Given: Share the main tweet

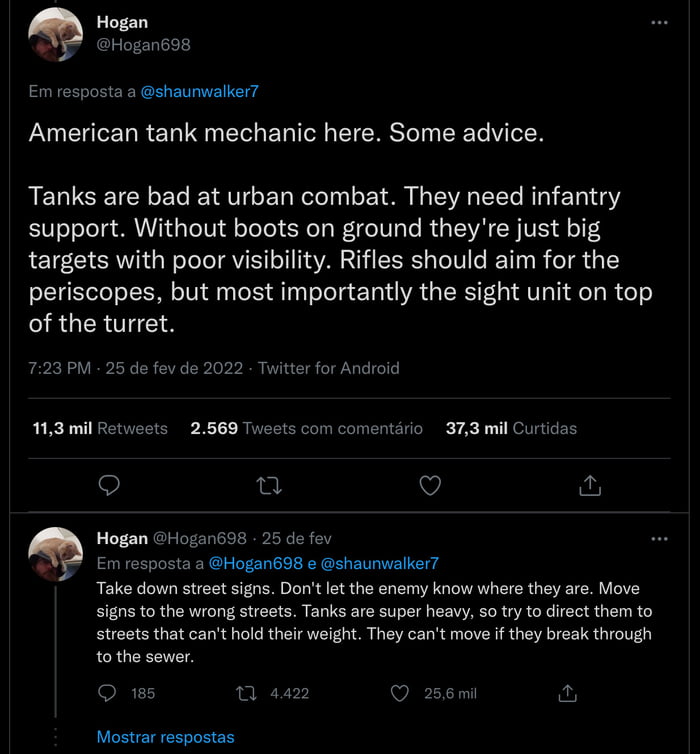Looking at the screenshot, I should (x=590, y=486).
